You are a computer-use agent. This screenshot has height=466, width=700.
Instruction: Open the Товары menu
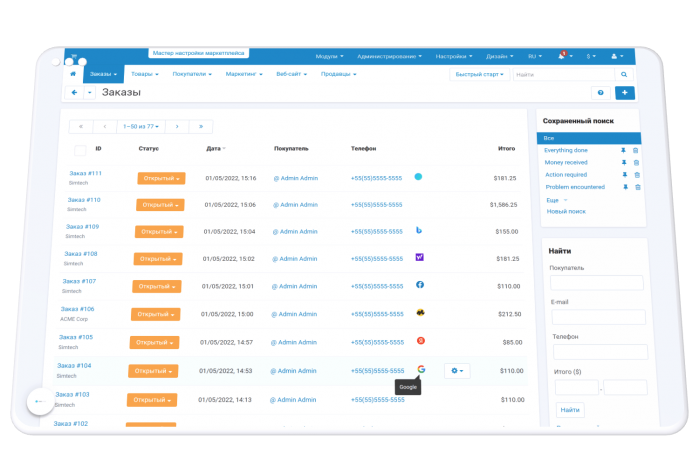click(145, 74)
